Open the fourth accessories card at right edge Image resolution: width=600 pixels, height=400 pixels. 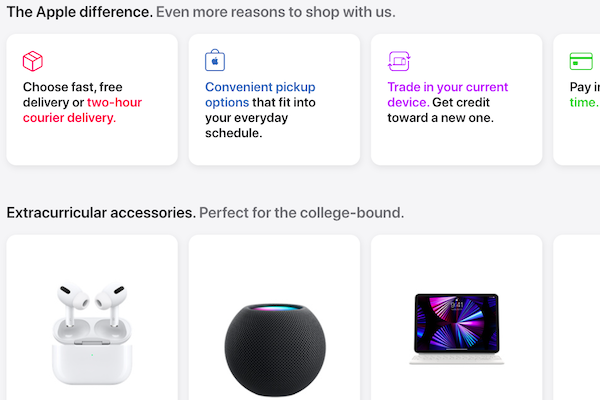tap(577, 317)
